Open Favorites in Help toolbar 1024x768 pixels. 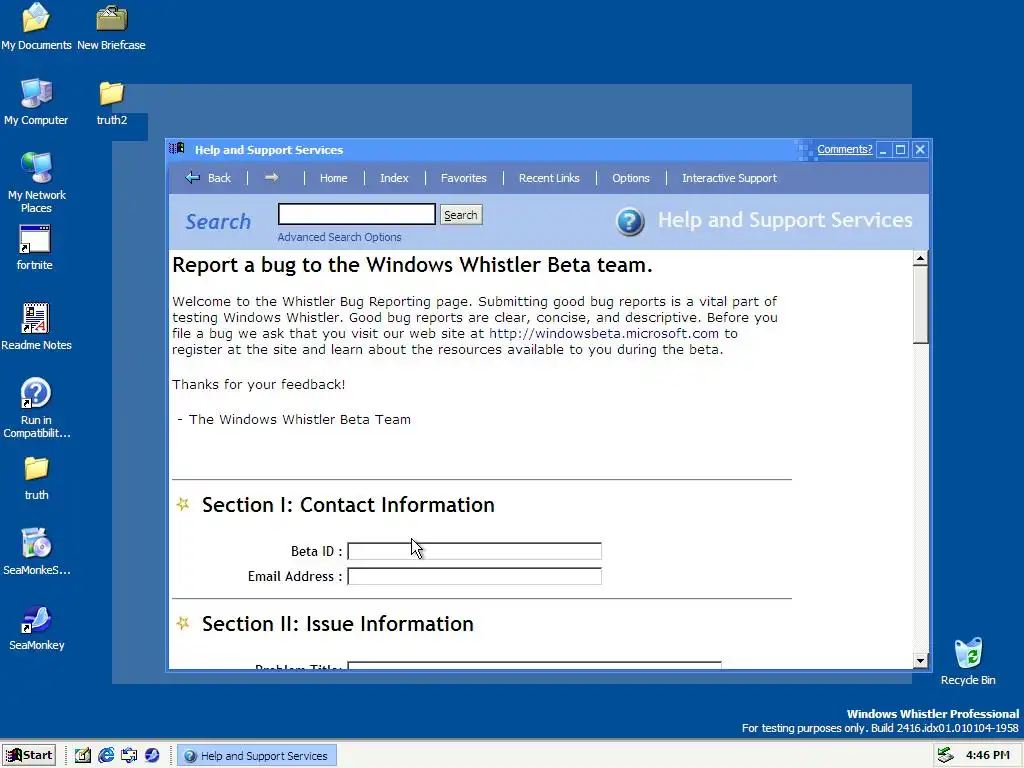pos(463,178)
